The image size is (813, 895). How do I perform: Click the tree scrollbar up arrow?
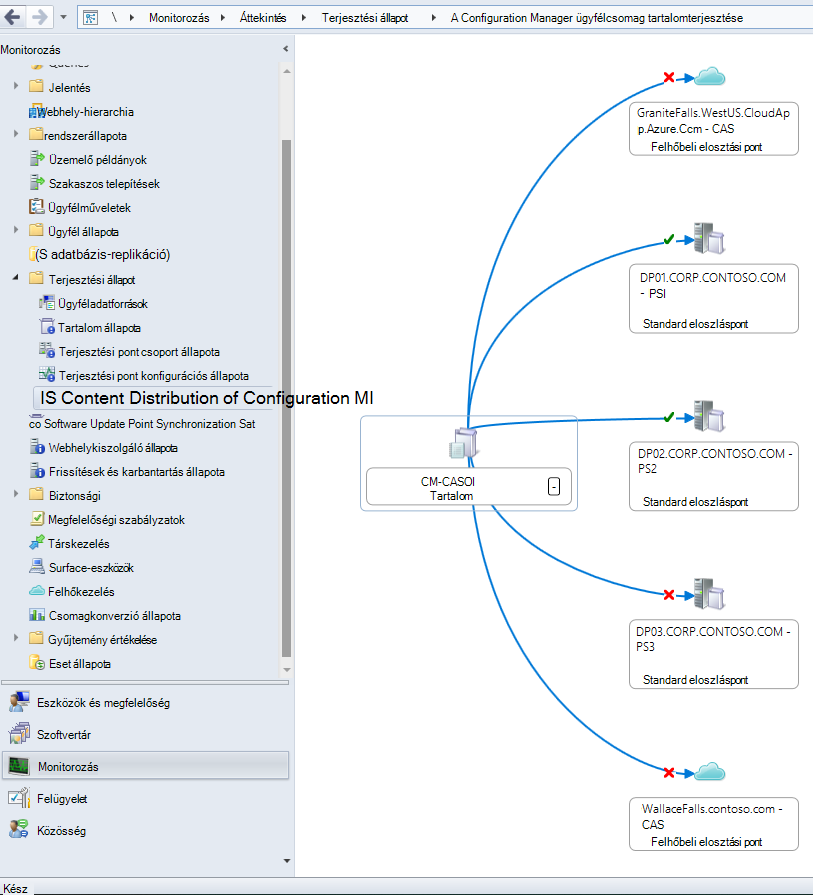(287, 71)
